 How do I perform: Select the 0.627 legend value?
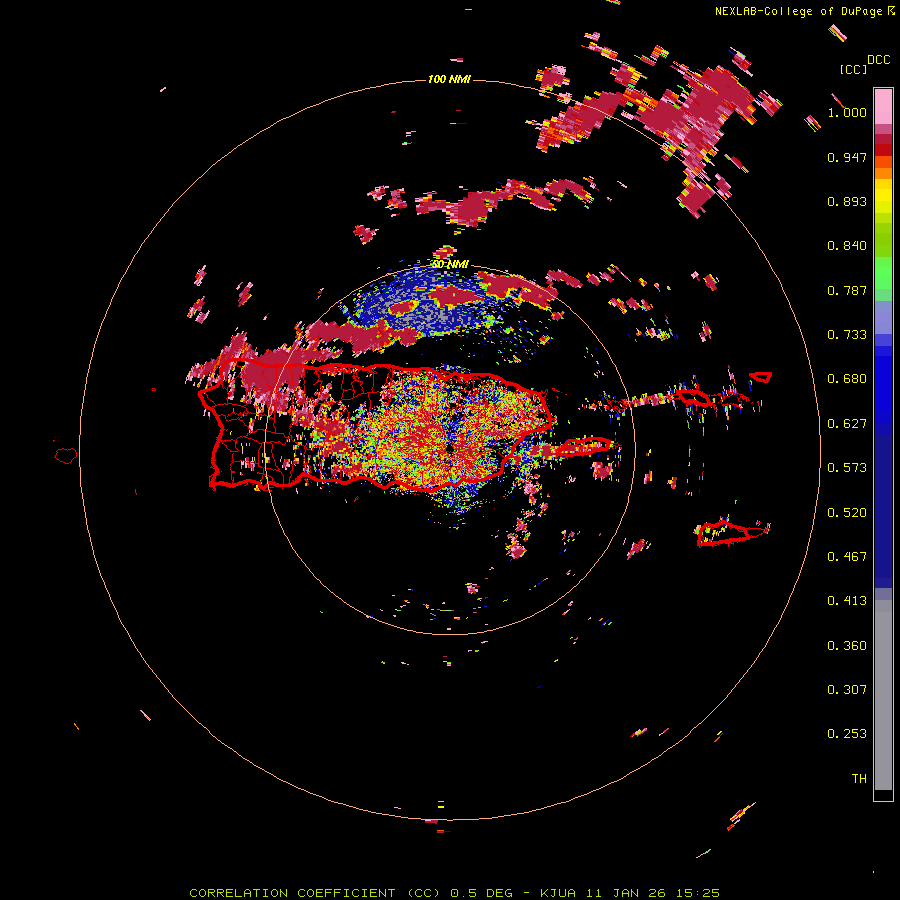tap(847, 424)
